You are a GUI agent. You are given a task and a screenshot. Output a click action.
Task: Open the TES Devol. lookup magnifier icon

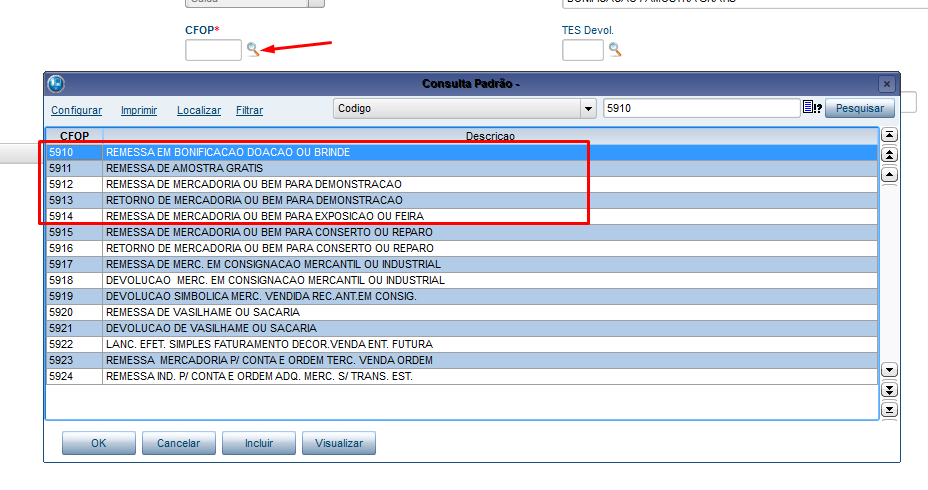(x=615, y=50)
